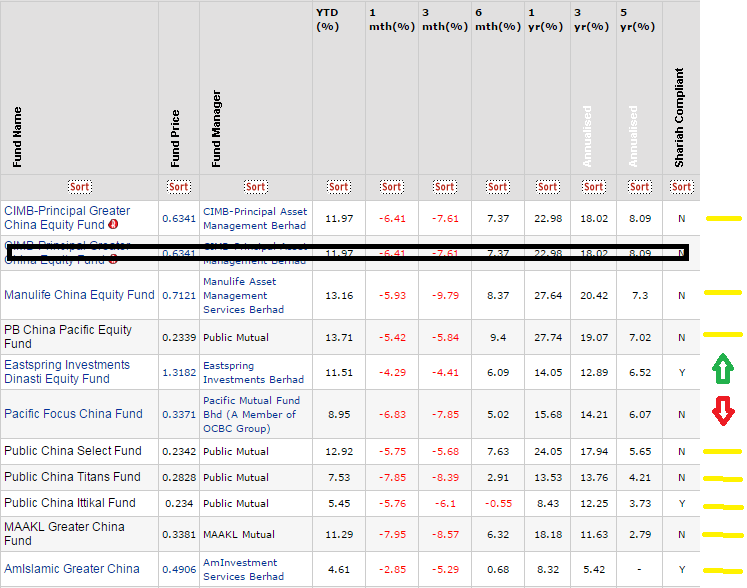747x588 pixels.
Task: Click the -7.85 three-month value for Pacific Focus
Action: click(445, 415)
